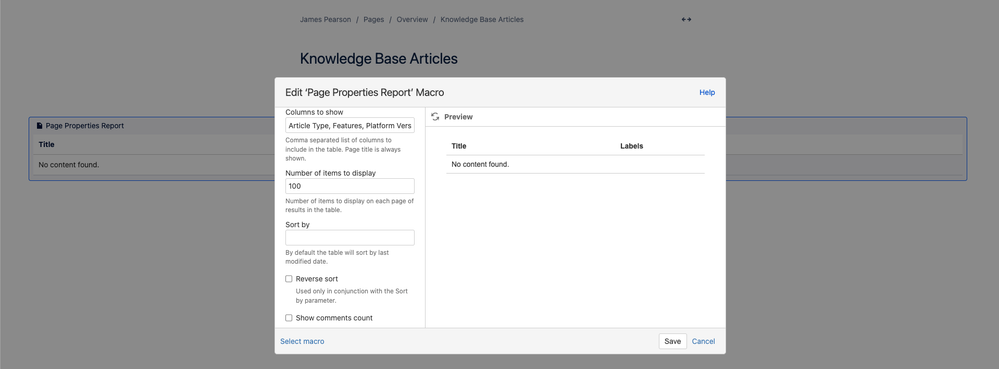Click the Preview label in the dialog
Viewport: 999px width, 369px height.
click(458, 117)
